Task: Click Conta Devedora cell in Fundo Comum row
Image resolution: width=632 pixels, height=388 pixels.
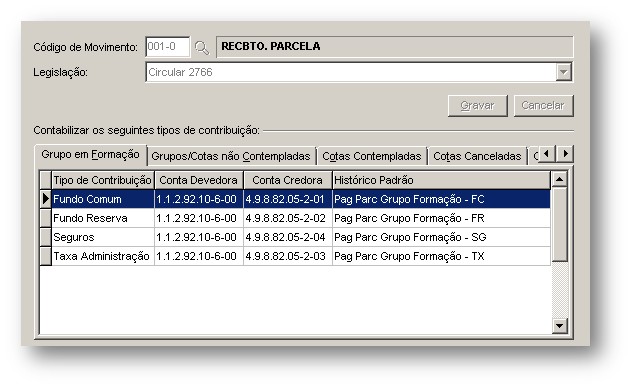Action: click(199, 199)
